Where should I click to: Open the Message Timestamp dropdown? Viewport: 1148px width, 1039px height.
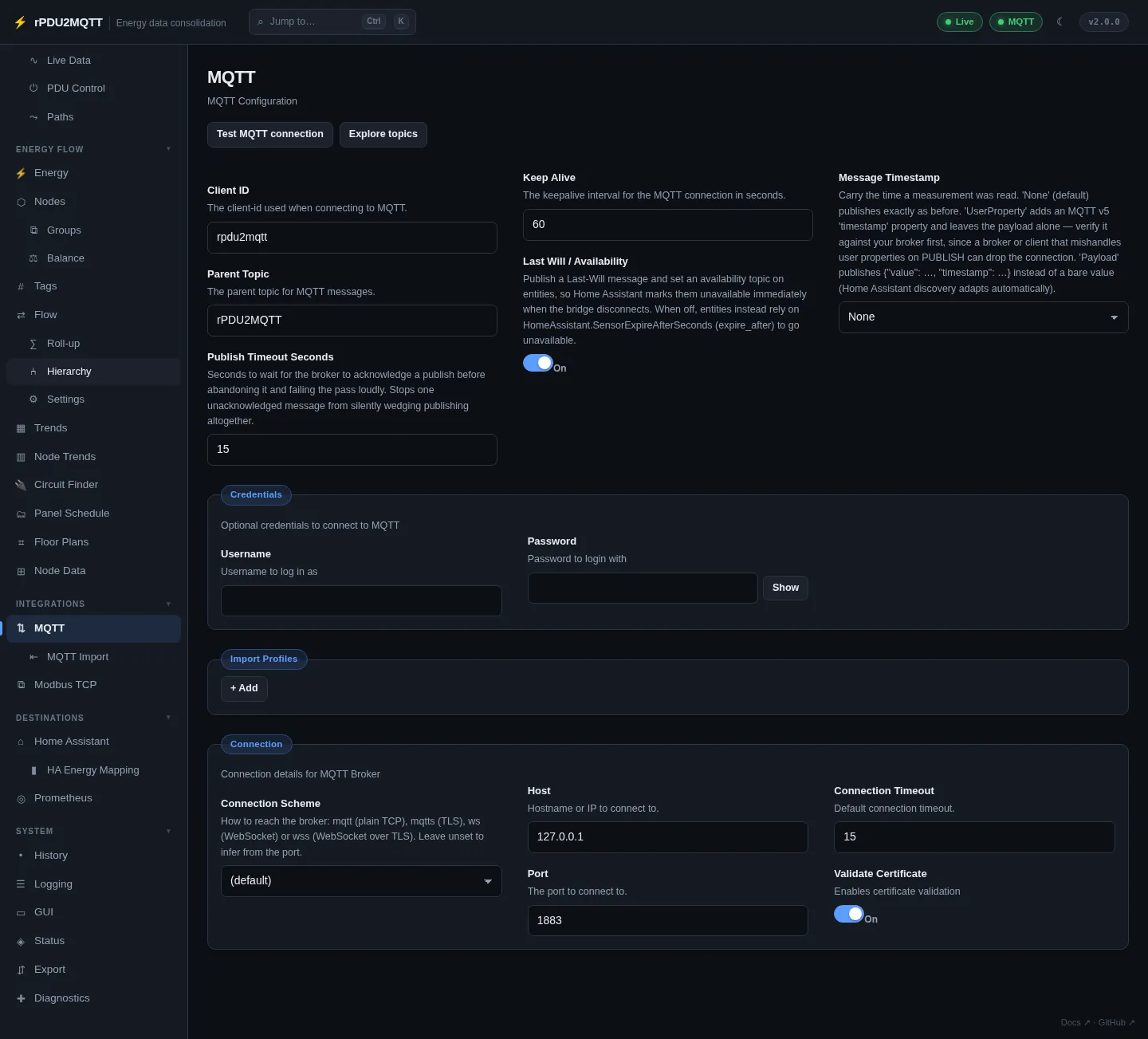click(x=983, y=317)
